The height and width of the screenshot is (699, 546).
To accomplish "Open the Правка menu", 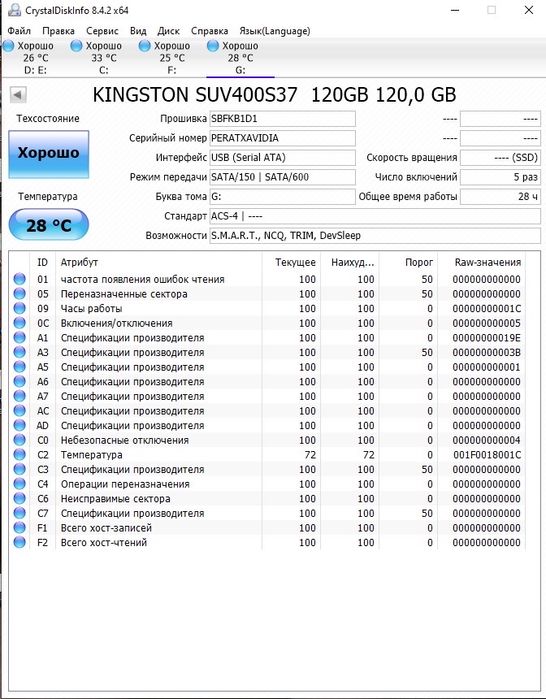I will pos(58,31).
